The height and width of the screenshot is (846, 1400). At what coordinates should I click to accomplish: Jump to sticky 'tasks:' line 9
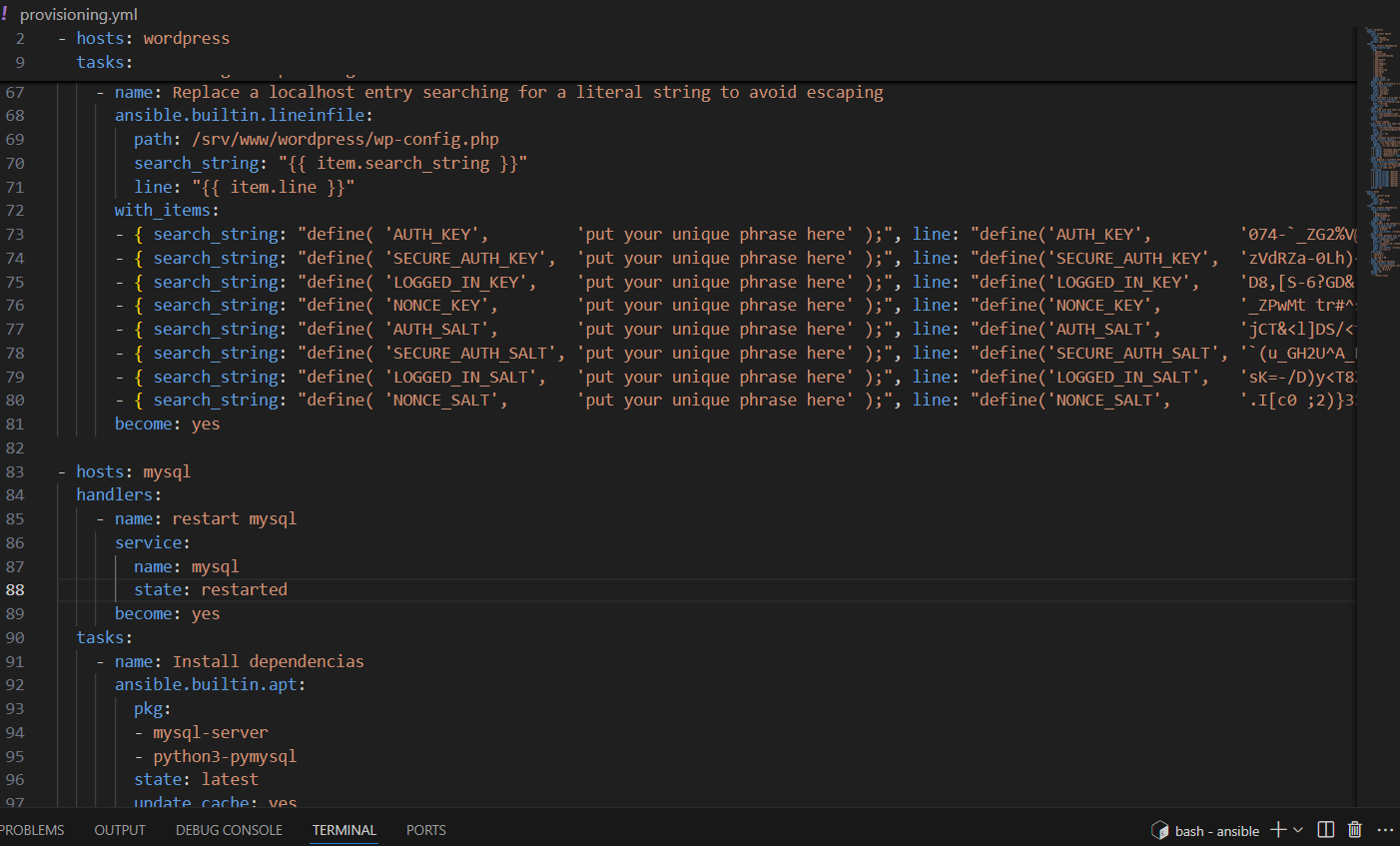105,62
